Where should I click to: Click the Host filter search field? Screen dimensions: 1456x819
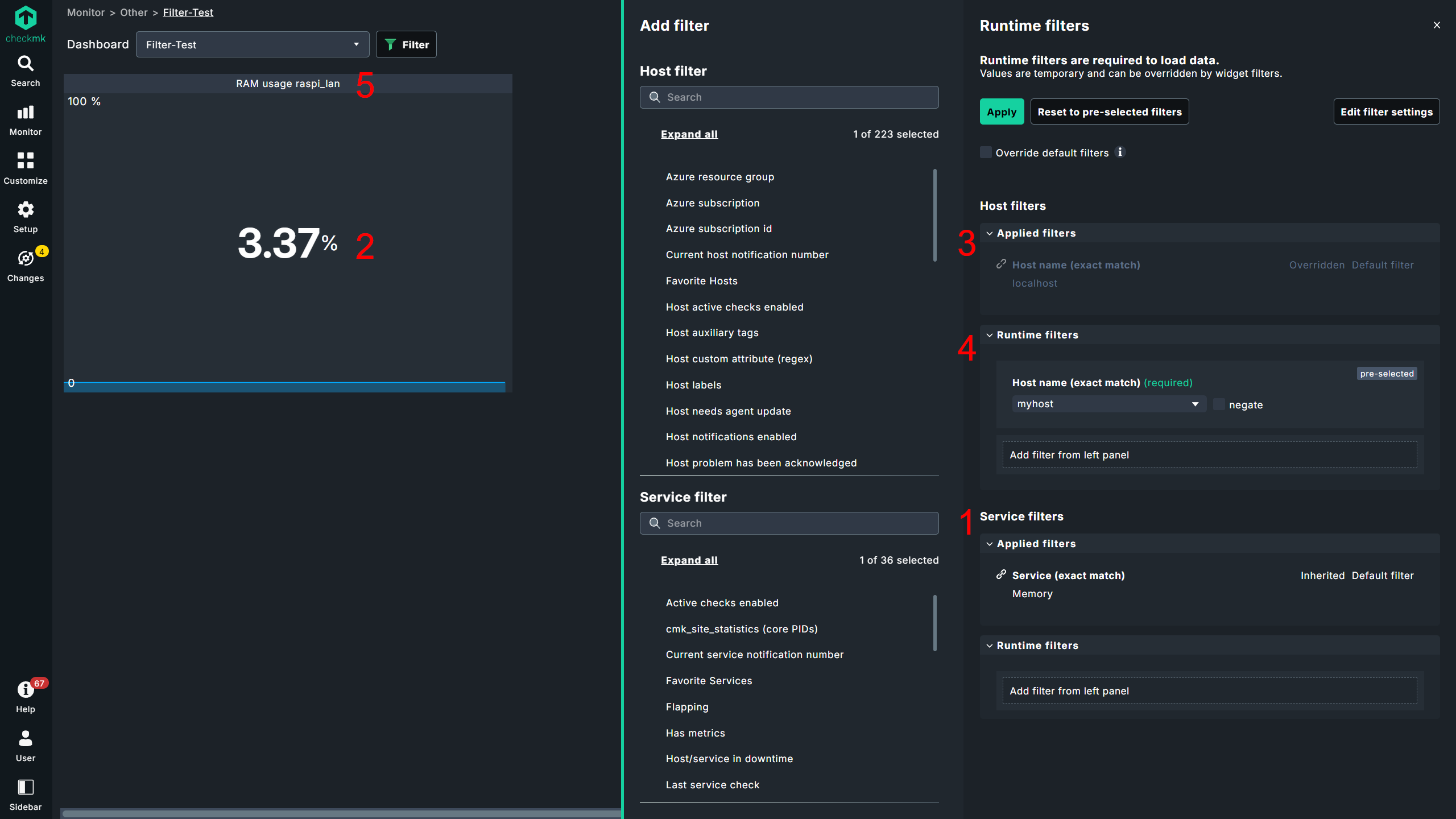tap(789, 97)
